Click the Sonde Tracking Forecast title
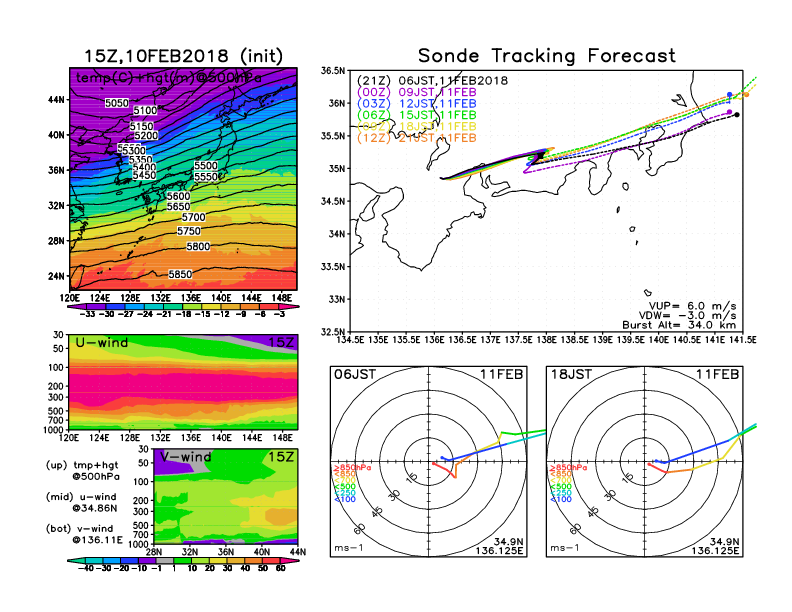 tap(546, 56)
